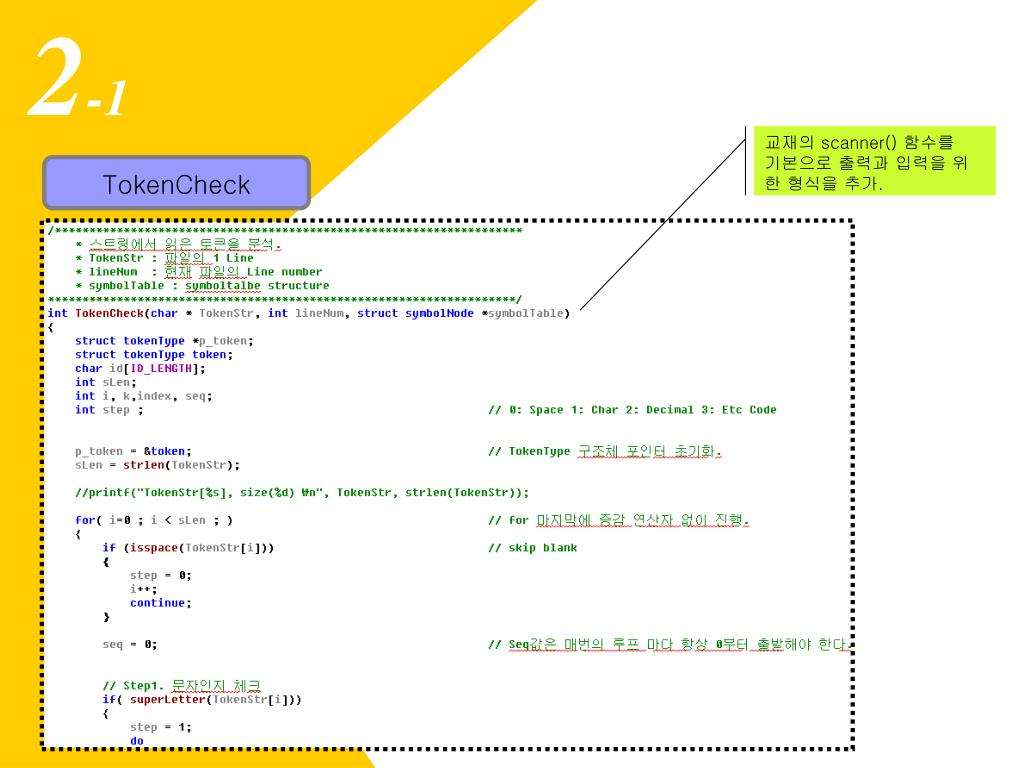Click the '// Seq' Korean comment line
The image size is (1024, 768).
670,645
